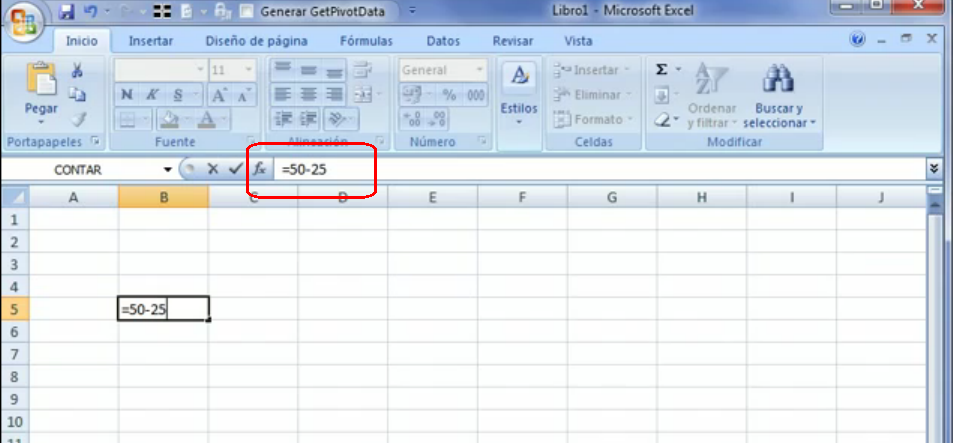Click row header 8
Screen dimensions: 953x443
click(13, 377)
